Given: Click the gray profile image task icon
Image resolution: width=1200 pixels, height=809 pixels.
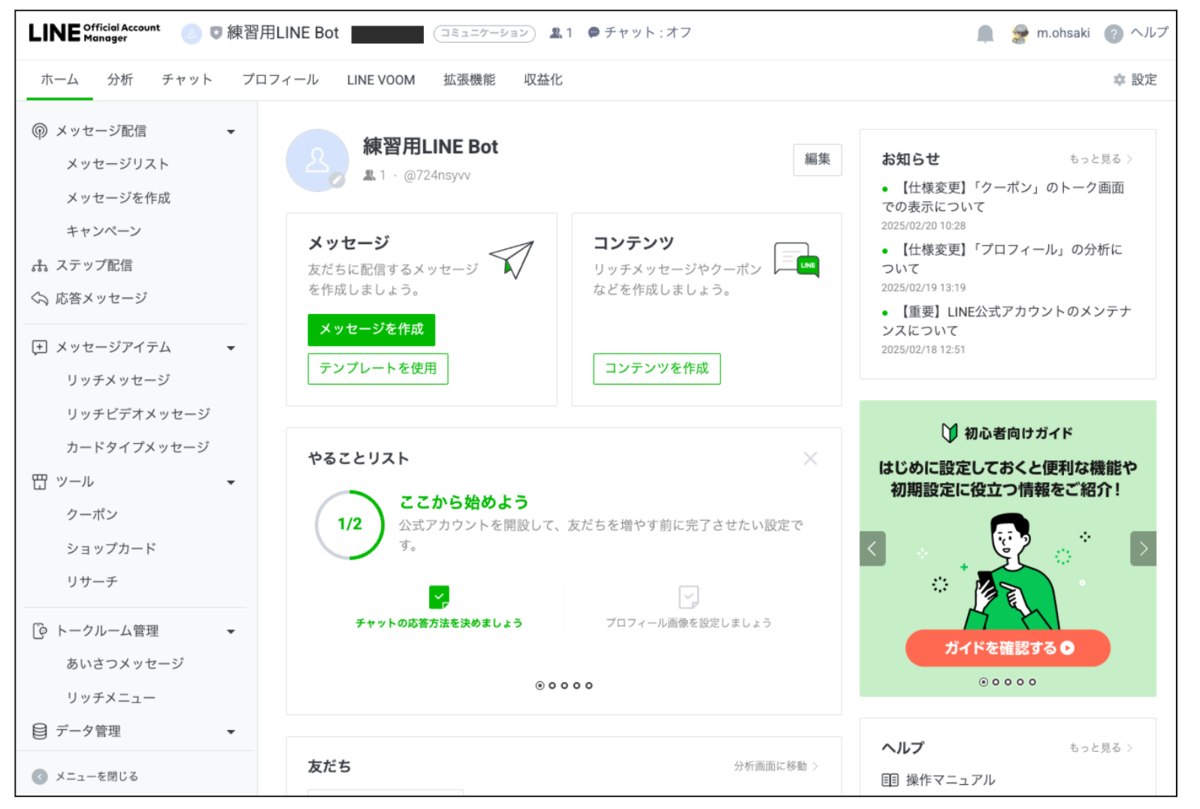Looking at the screenshot, I should tap(688, 597).
